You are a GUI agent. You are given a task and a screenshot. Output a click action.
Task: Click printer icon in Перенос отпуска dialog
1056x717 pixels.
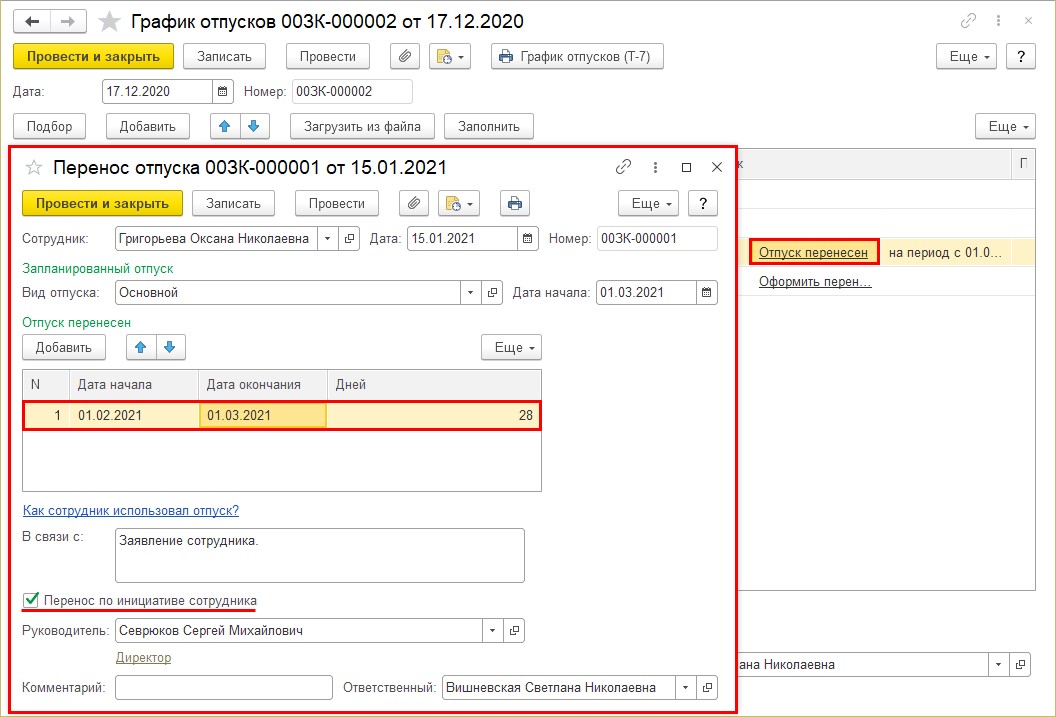(515, 203)
